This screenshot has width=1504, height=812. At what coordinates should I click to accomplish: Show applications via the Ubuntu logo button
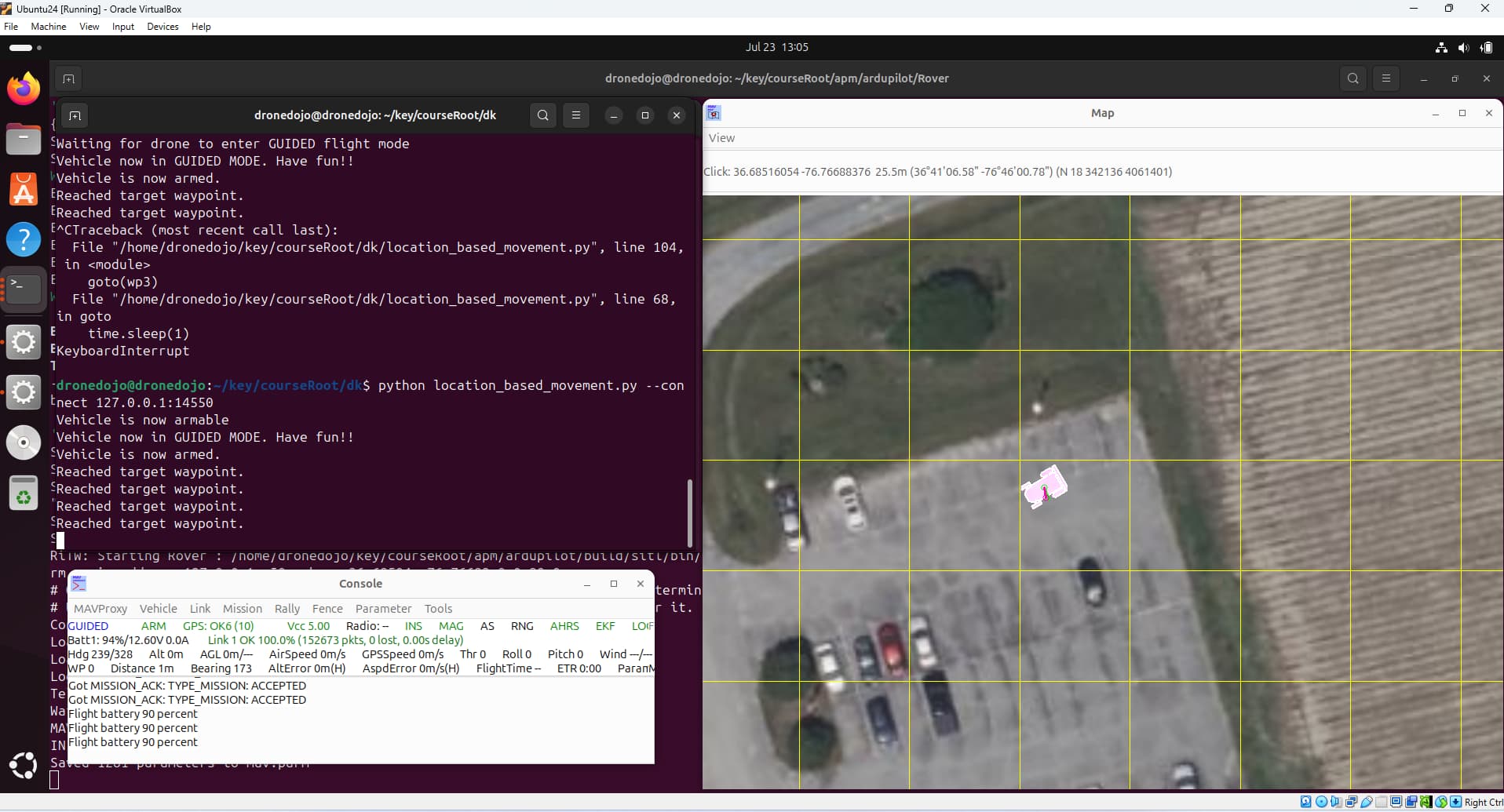(24, 766)
